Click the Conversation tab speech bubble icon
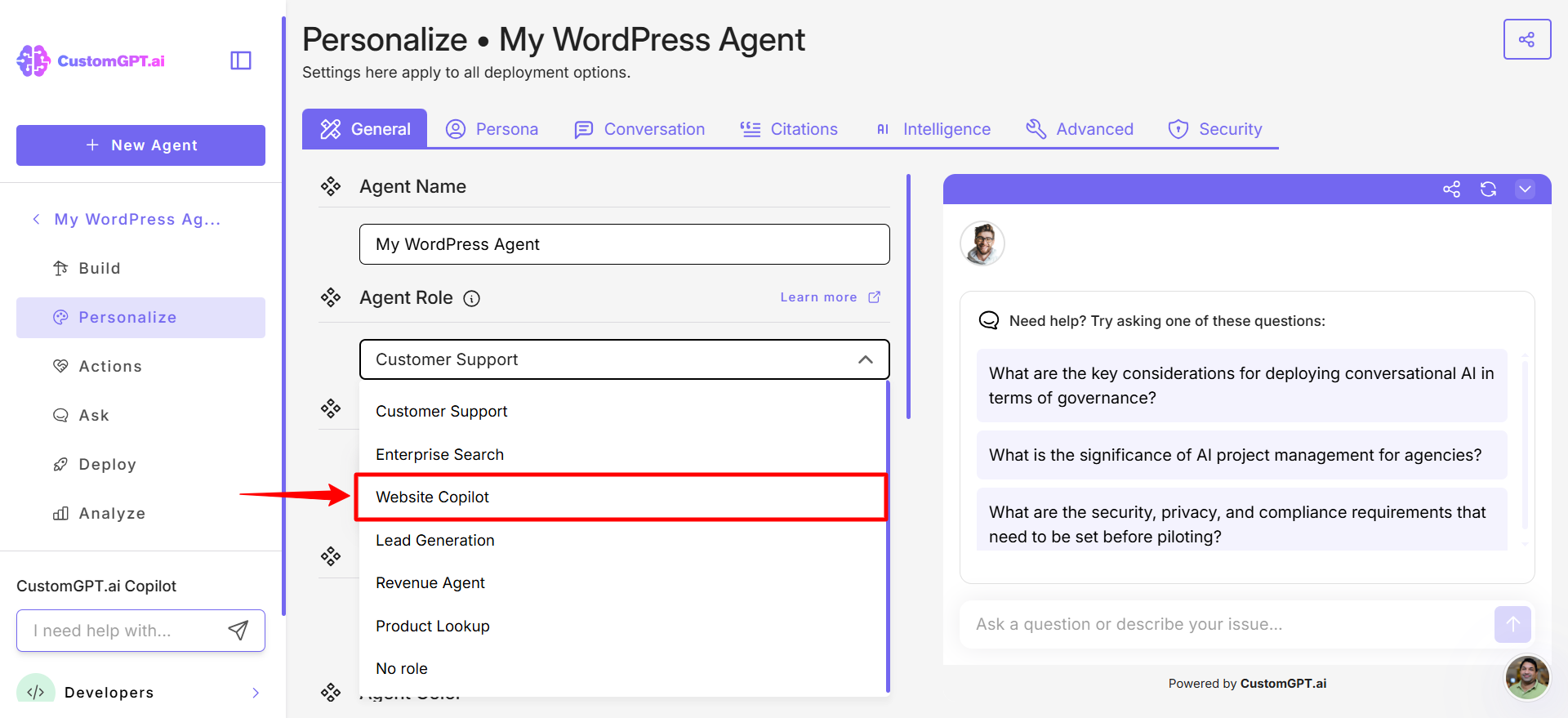This screenshot has width=1568, height=718. 583,130
